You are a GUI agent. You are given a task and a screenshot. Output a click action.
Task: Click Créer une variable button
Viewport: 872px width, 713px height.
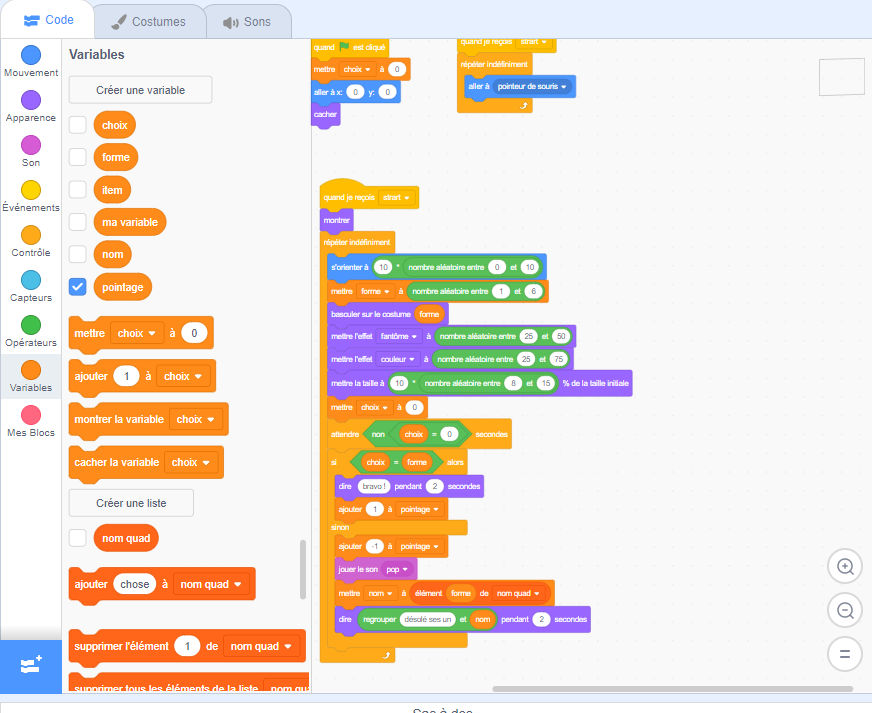[140, 90]
